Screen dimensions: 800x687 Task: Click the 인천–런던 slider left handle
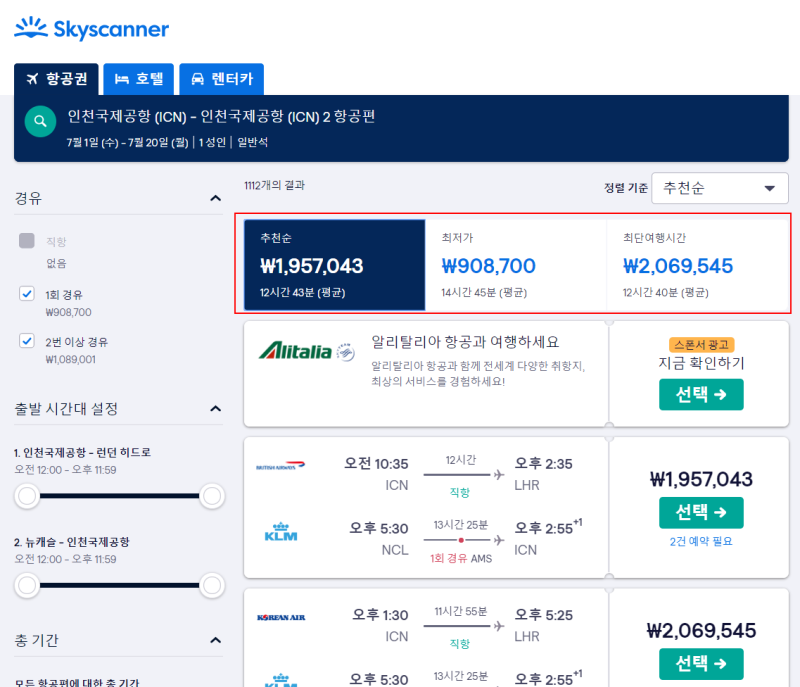point(27,496)
